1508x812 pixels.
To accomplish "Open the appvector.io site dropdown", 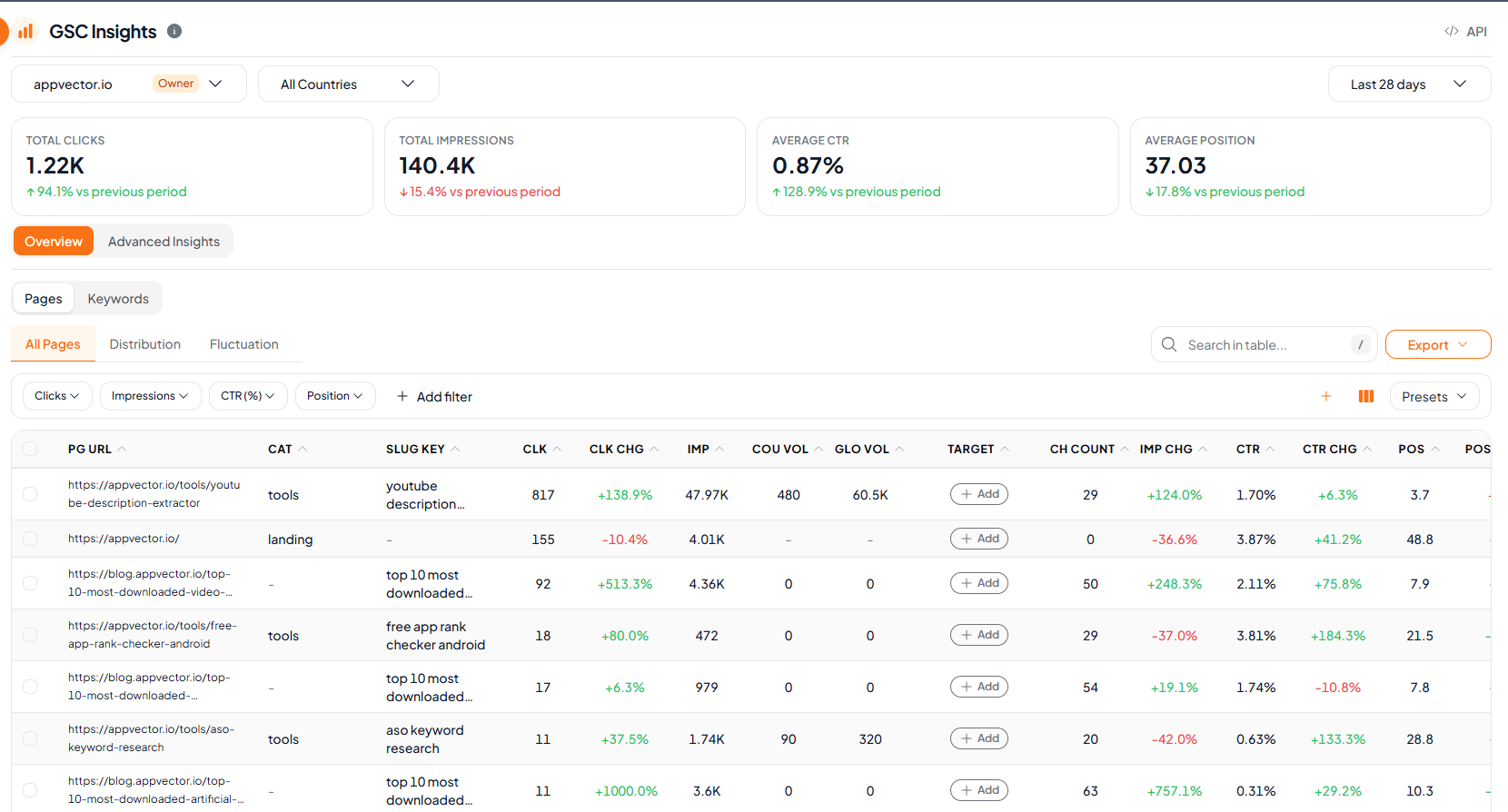I will pos(129,84).
